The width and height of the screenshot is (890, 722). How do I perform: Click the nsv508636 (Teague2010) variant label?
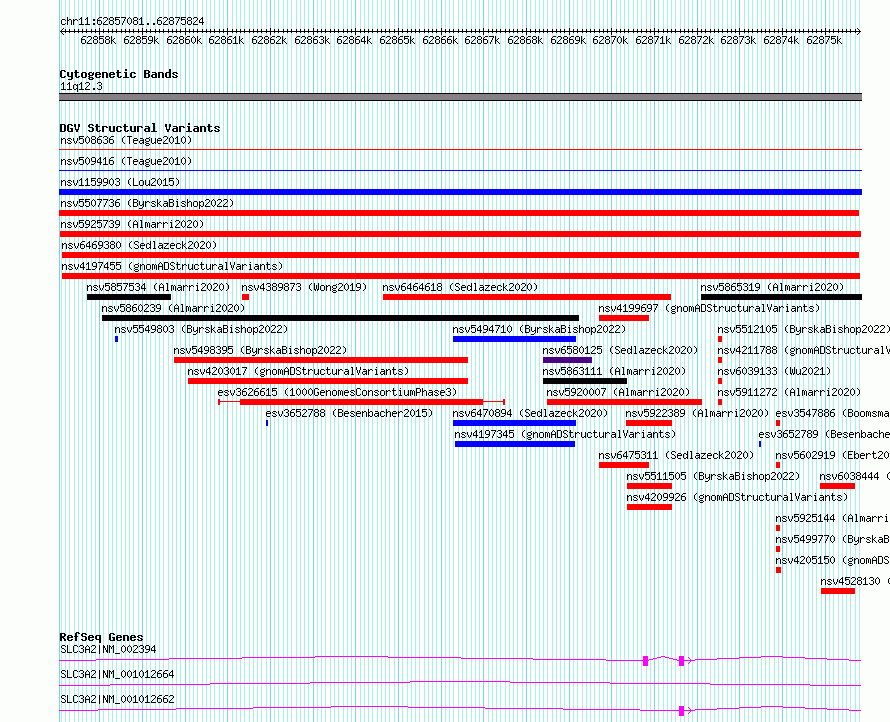tap(126, 140)
